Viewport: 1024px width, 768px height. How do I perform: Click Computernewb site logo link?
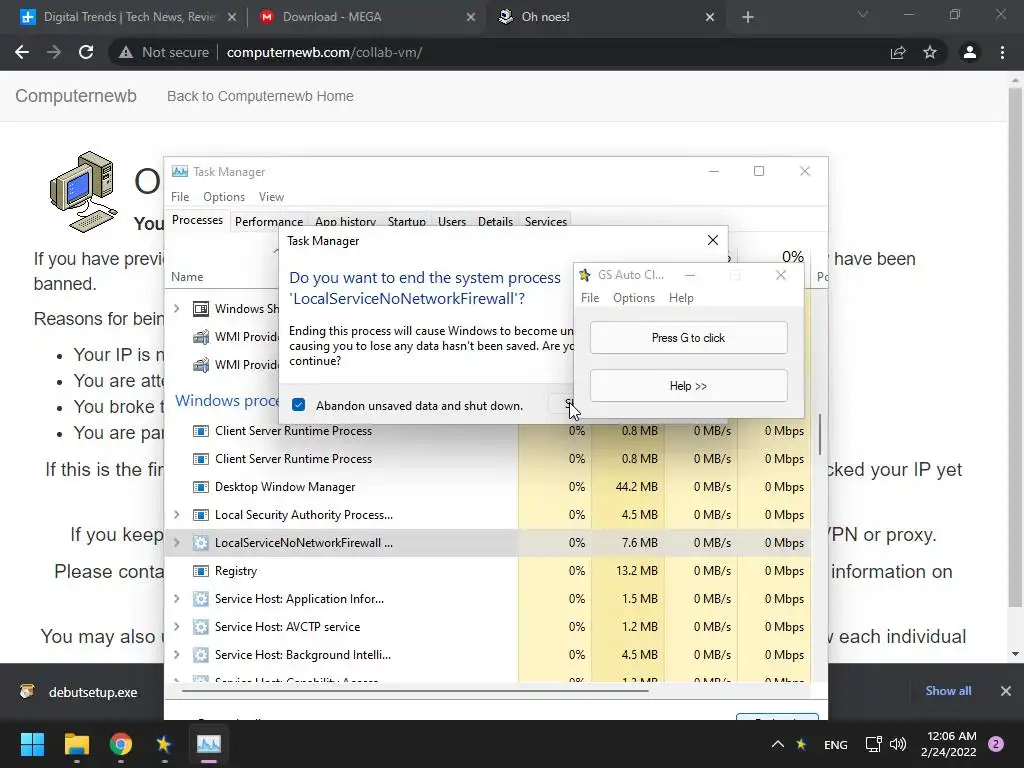(76, 96)
